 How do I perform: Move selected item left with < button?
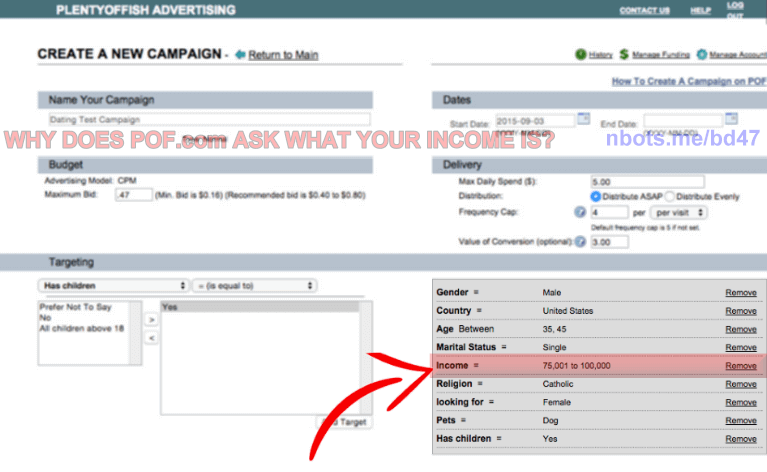(x=152, y=338)
